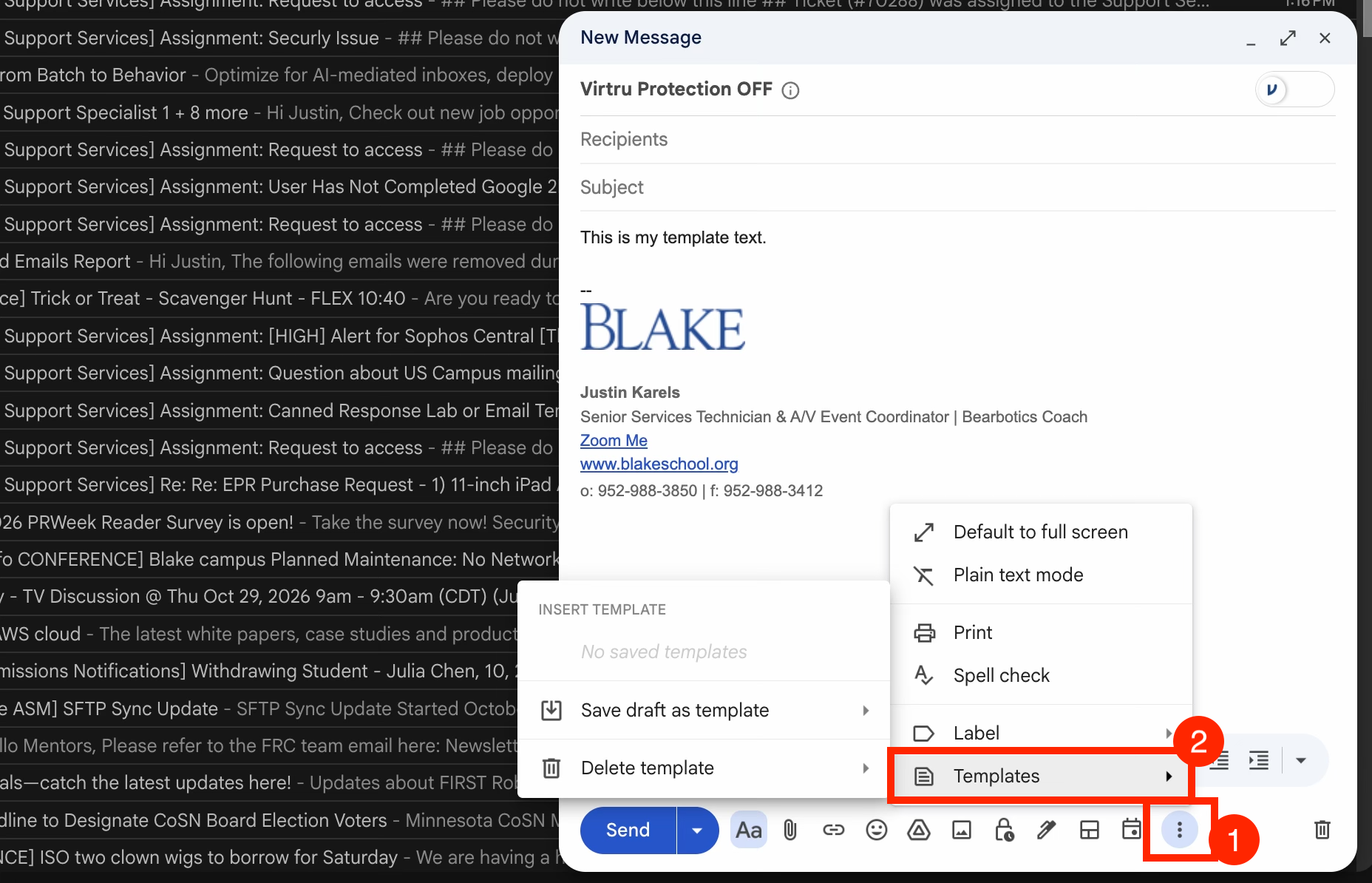Open Securly Issue assignment email
The image size is (1372, 883).
[279, 38]
